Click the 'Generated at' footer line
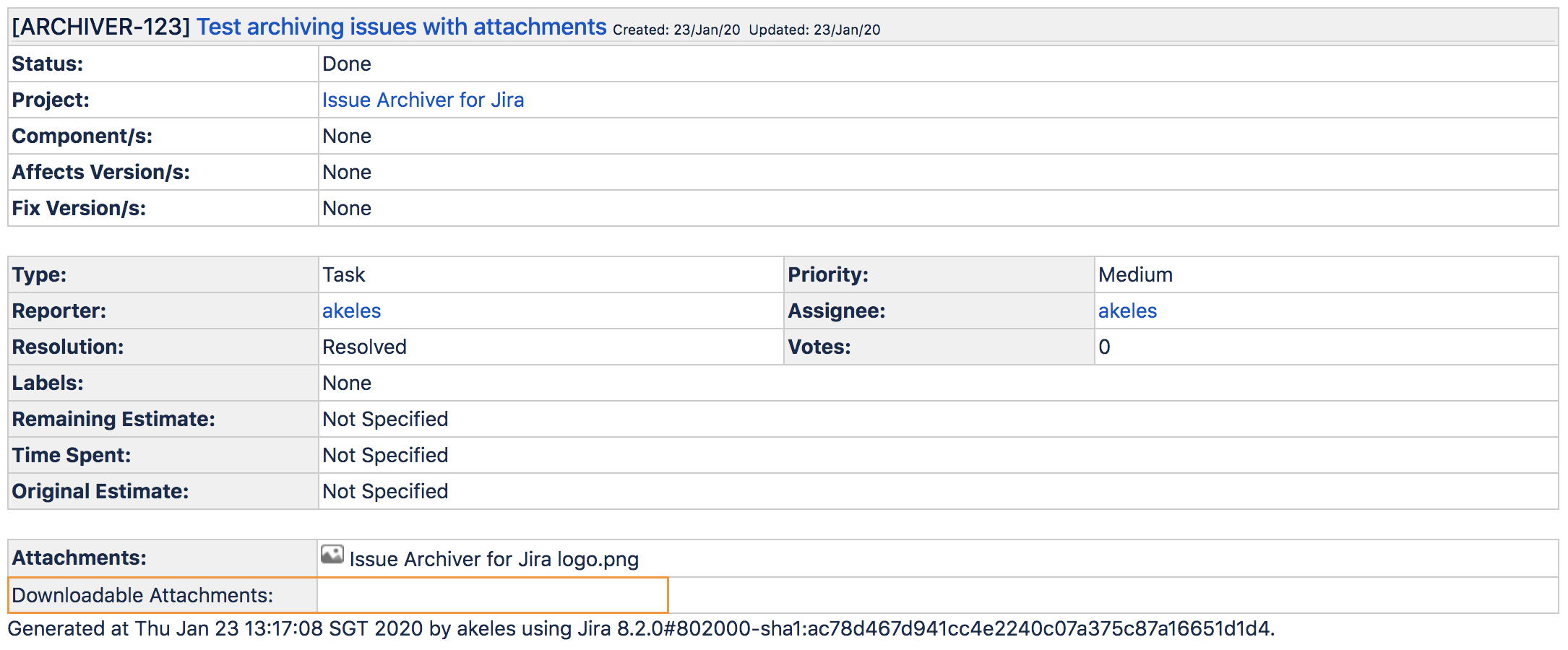The height and width of the screenshot is (650, 1568). click(x=640, y=628)
